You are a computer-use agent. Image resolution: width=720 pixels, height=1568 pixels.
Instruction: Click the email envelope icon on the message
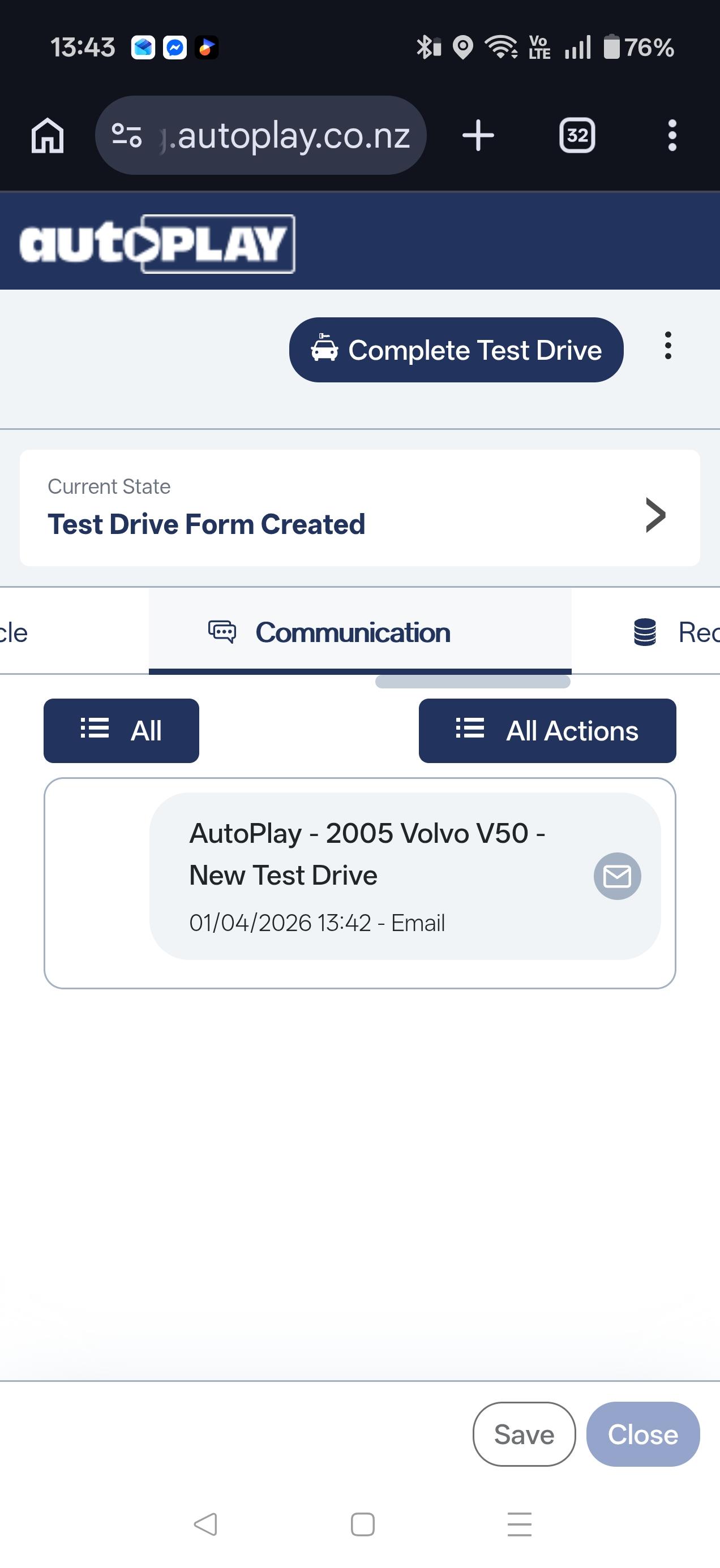pyautogui.click(x=617, y=876)
